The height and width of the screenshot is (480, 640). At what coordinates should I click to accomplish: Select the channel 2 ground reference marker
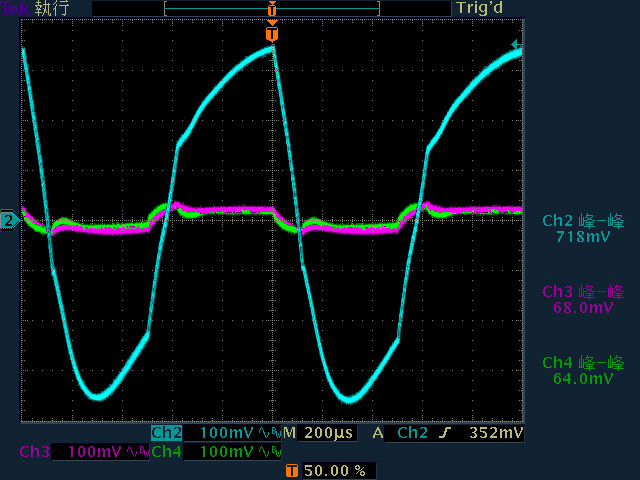point(9,221)
